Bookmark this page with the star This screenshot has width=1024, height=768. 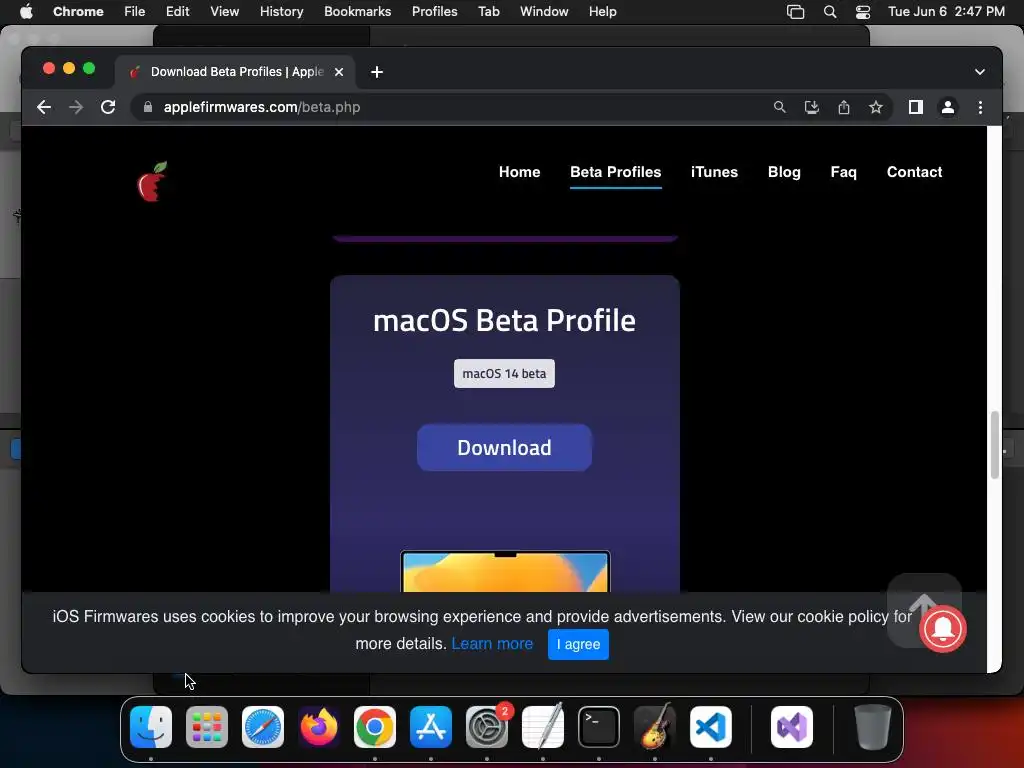point(876,107)
